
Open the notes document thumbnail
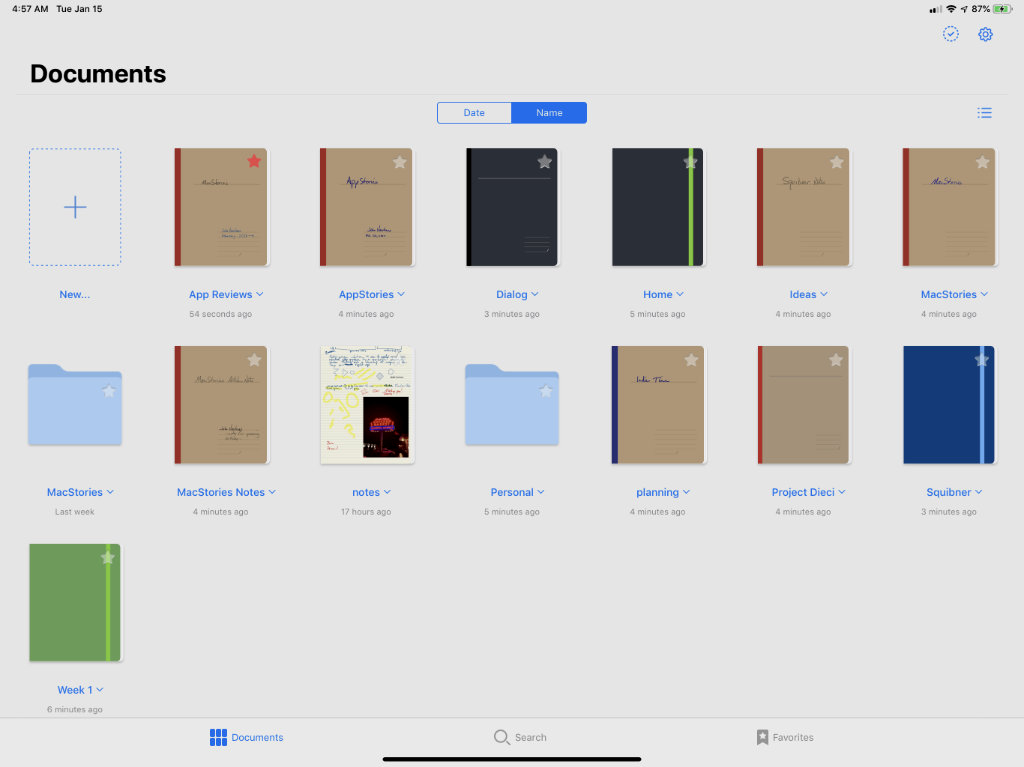click(367, 405)
